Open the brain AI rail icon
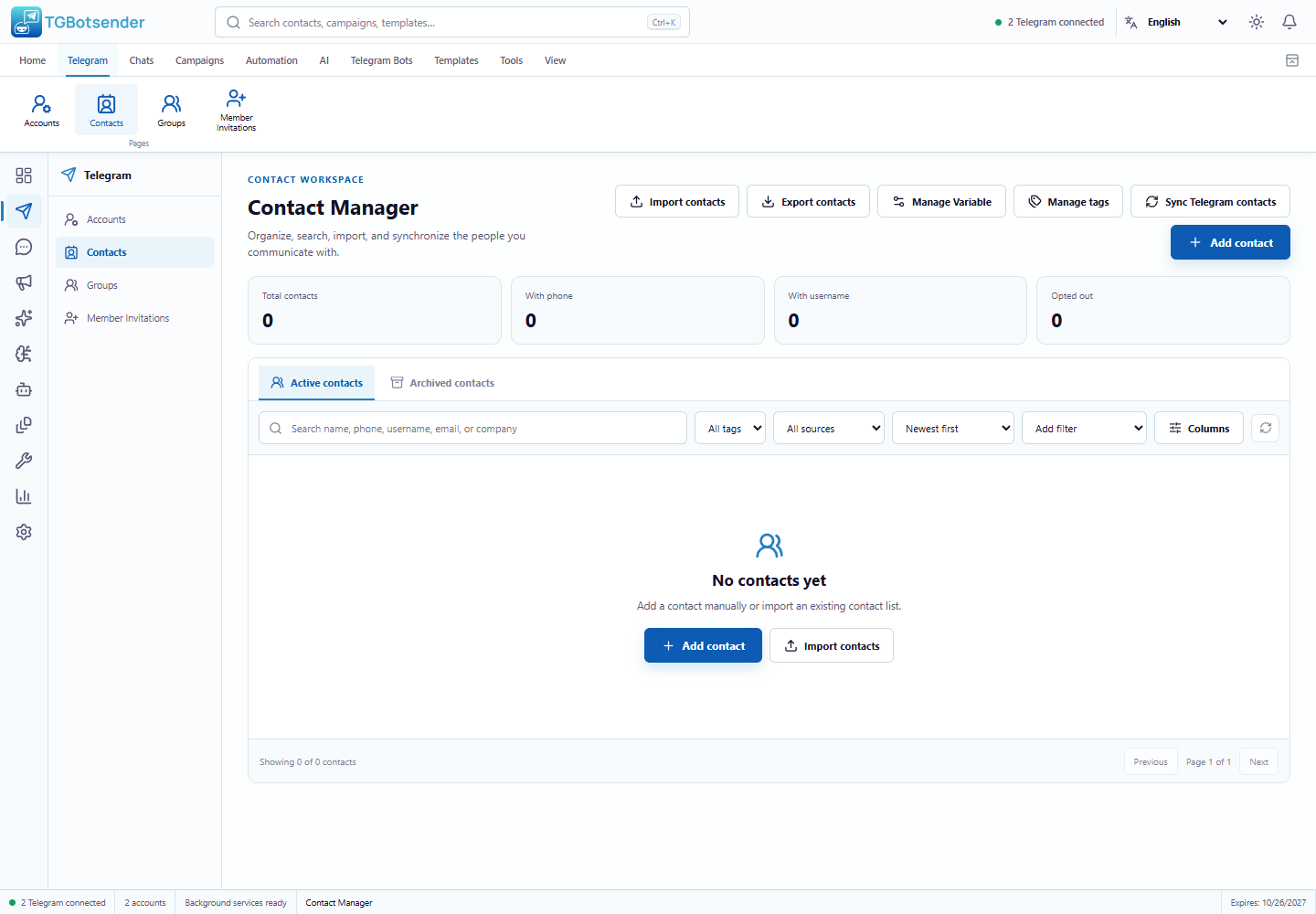 pyautogui.click(x=24, y=354)
